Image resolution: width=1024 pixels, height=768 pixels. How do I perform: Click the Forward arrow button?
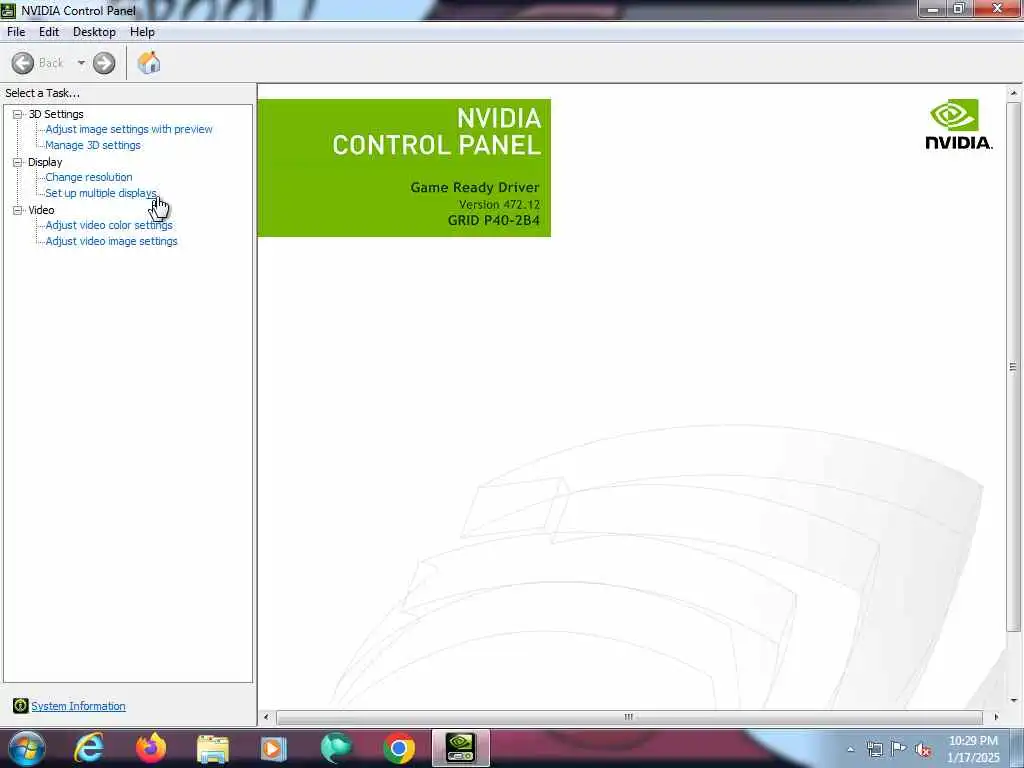pyautogui.click(x=104, y=63)
